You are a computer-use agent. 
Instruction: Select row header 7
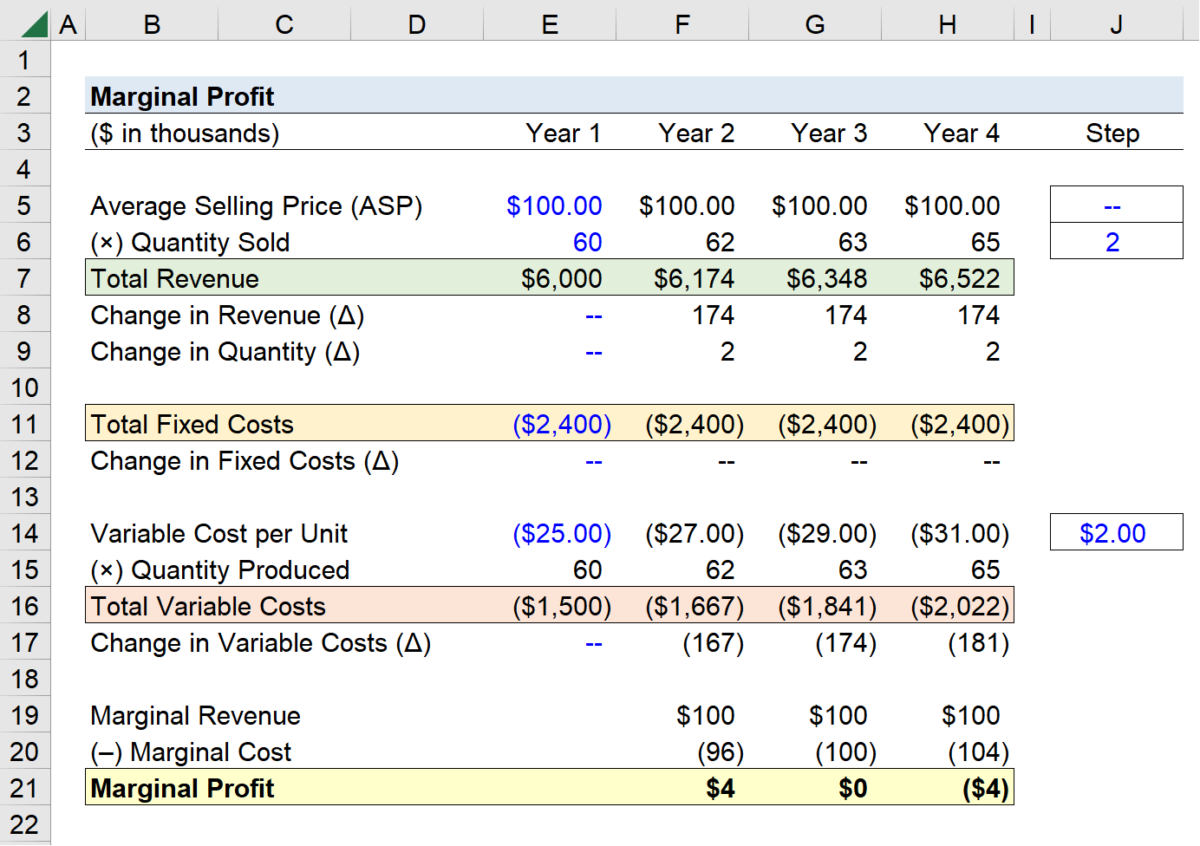(24, 278)
